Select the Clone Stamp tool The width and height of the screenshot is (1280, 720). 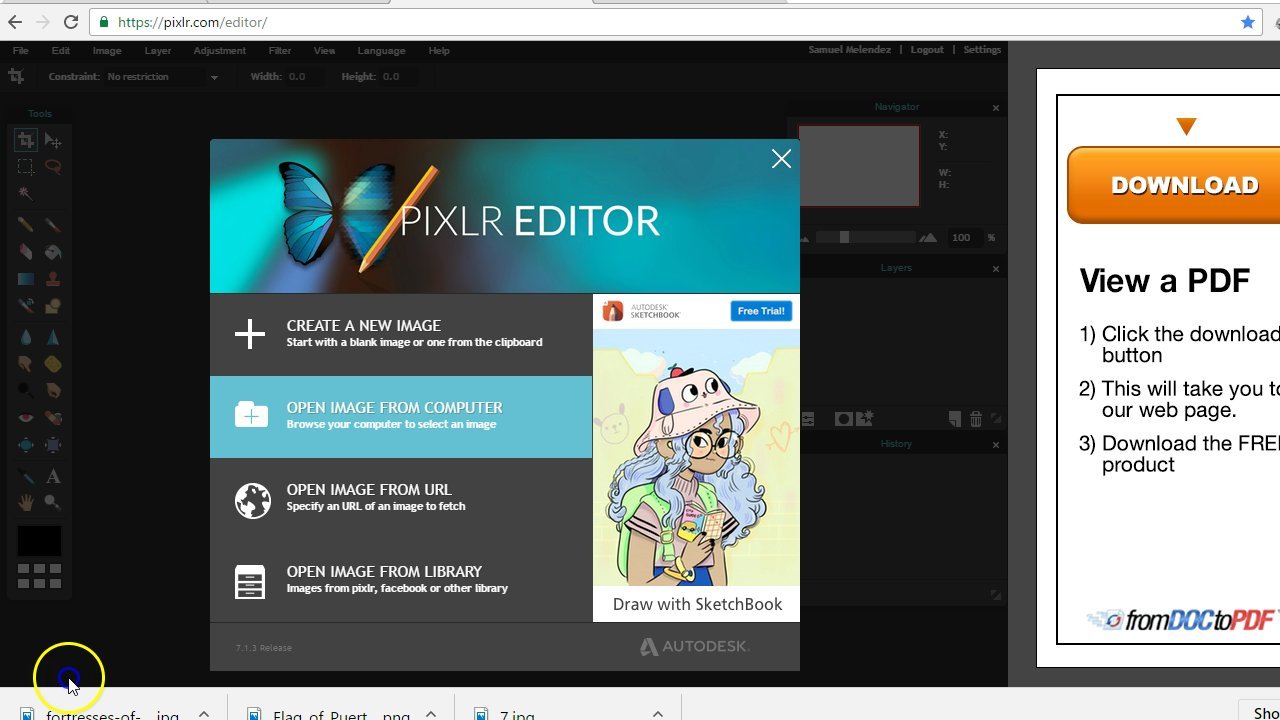click(x=53, y=279)
